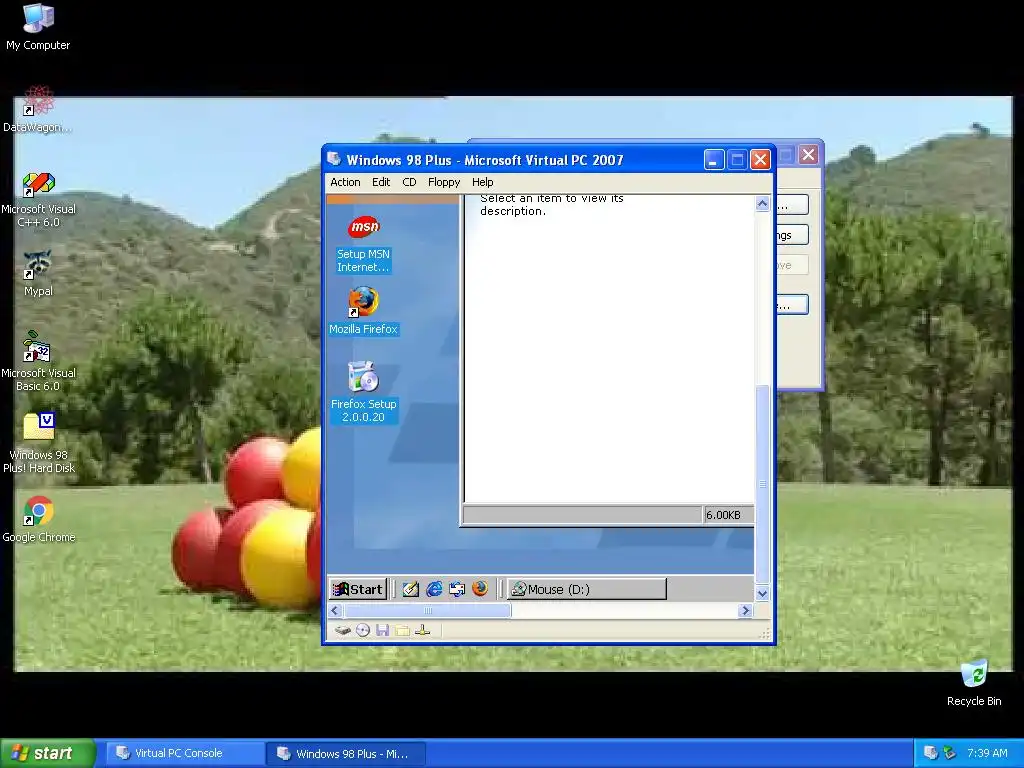Image resolution: width=1024 pixels, height=768 pixels.
Task: Launch Internet Explorer from quick launch
Action: coord(434,589)
